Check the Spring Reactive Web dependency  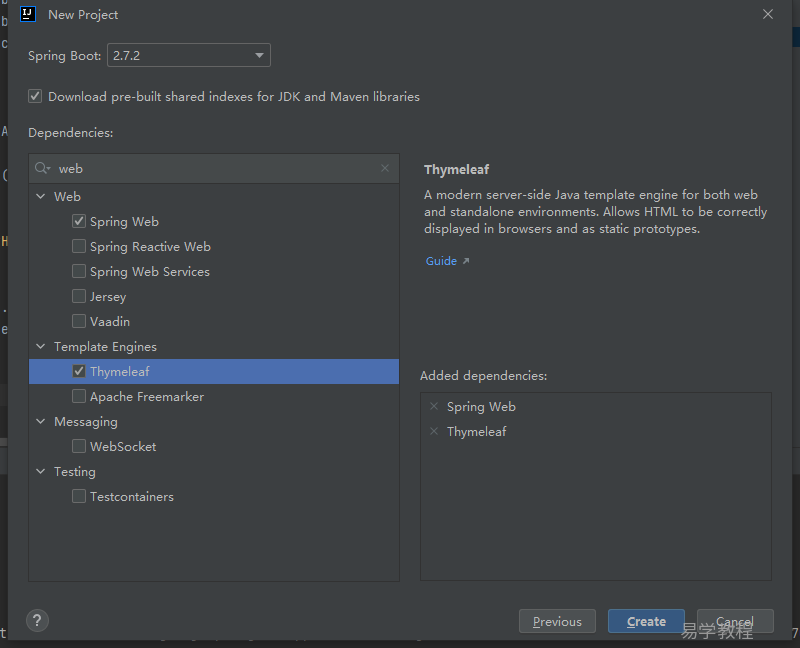79,246
